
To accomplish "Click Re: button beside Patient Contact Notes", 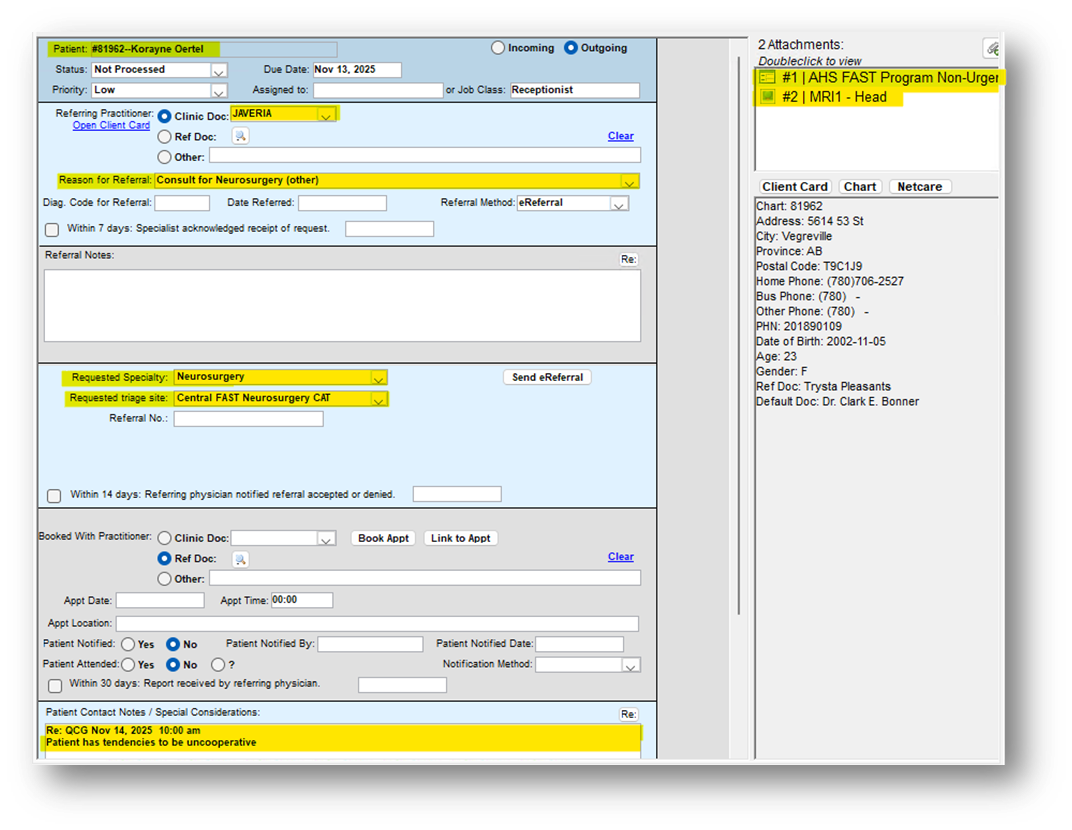I will click(628, 714).
